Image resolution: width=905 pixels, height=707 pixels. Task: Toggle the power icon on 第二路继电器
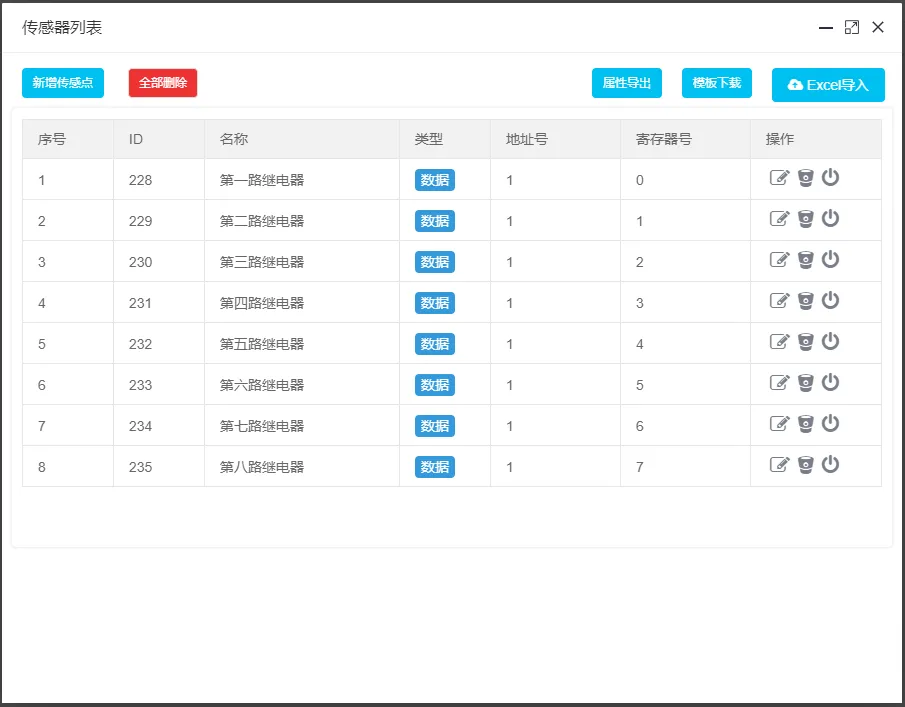click(x=830, y=220)
